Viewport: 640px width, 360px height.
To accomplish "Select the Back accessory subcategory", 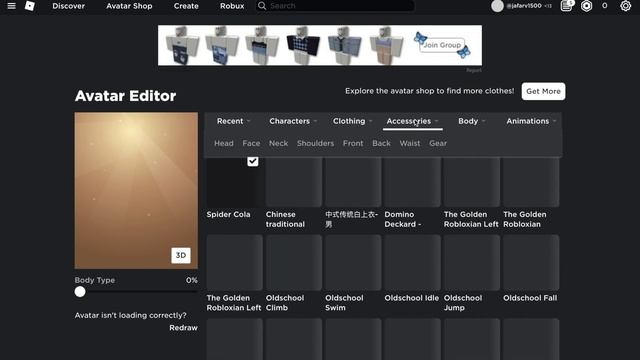I will (x=381, y=143).
